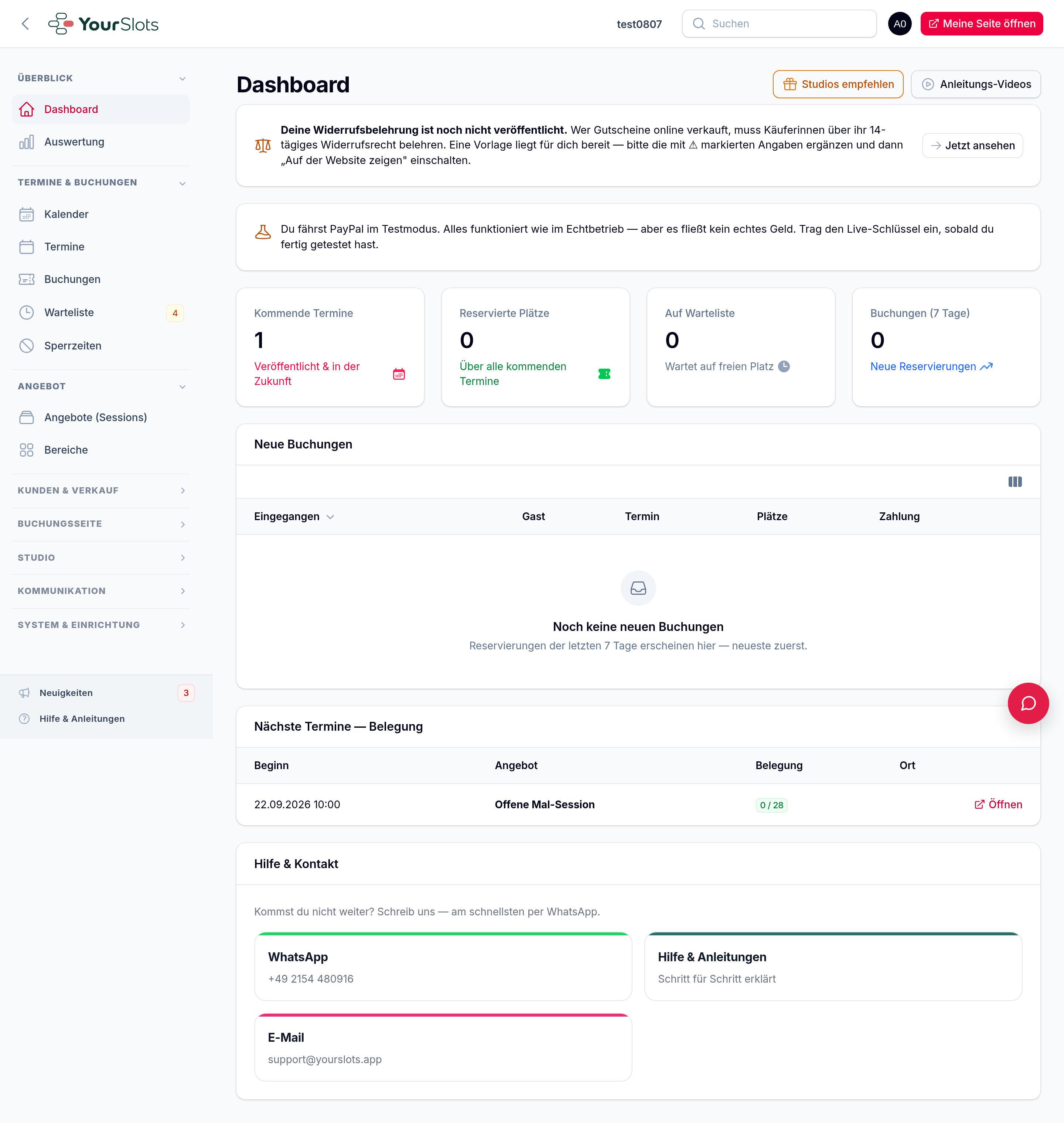Click the search magnifier icon

699,24
